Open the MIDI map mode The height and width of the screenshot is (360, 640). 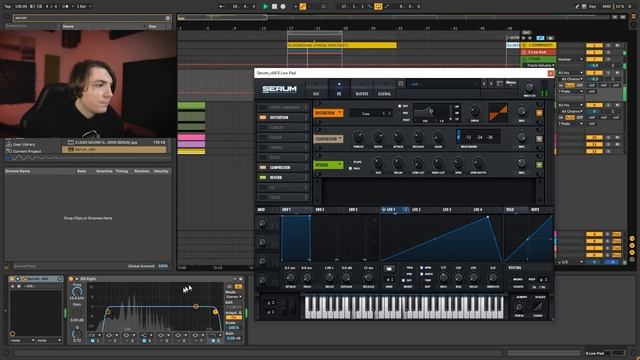pos(607,7)
